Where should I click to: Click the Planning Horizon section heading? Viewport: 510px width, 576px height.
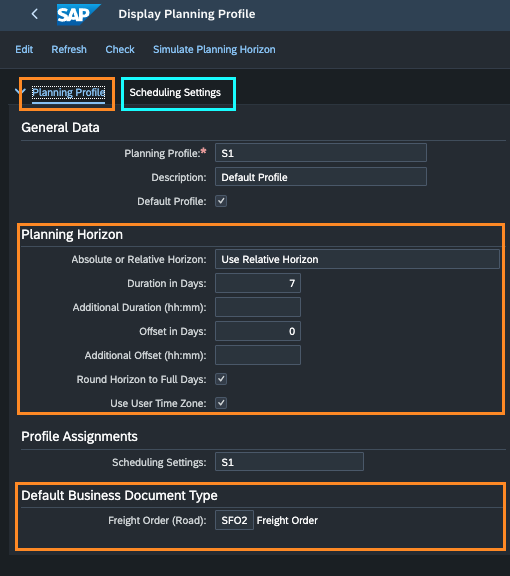coord(72,234)
